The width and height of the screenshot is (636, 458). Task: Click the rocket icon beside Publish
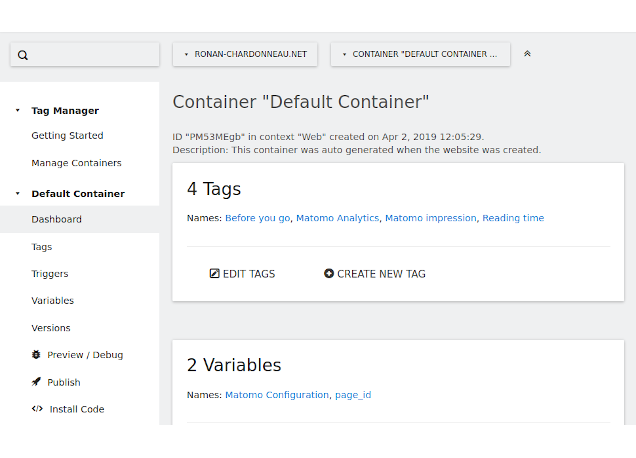36,382
